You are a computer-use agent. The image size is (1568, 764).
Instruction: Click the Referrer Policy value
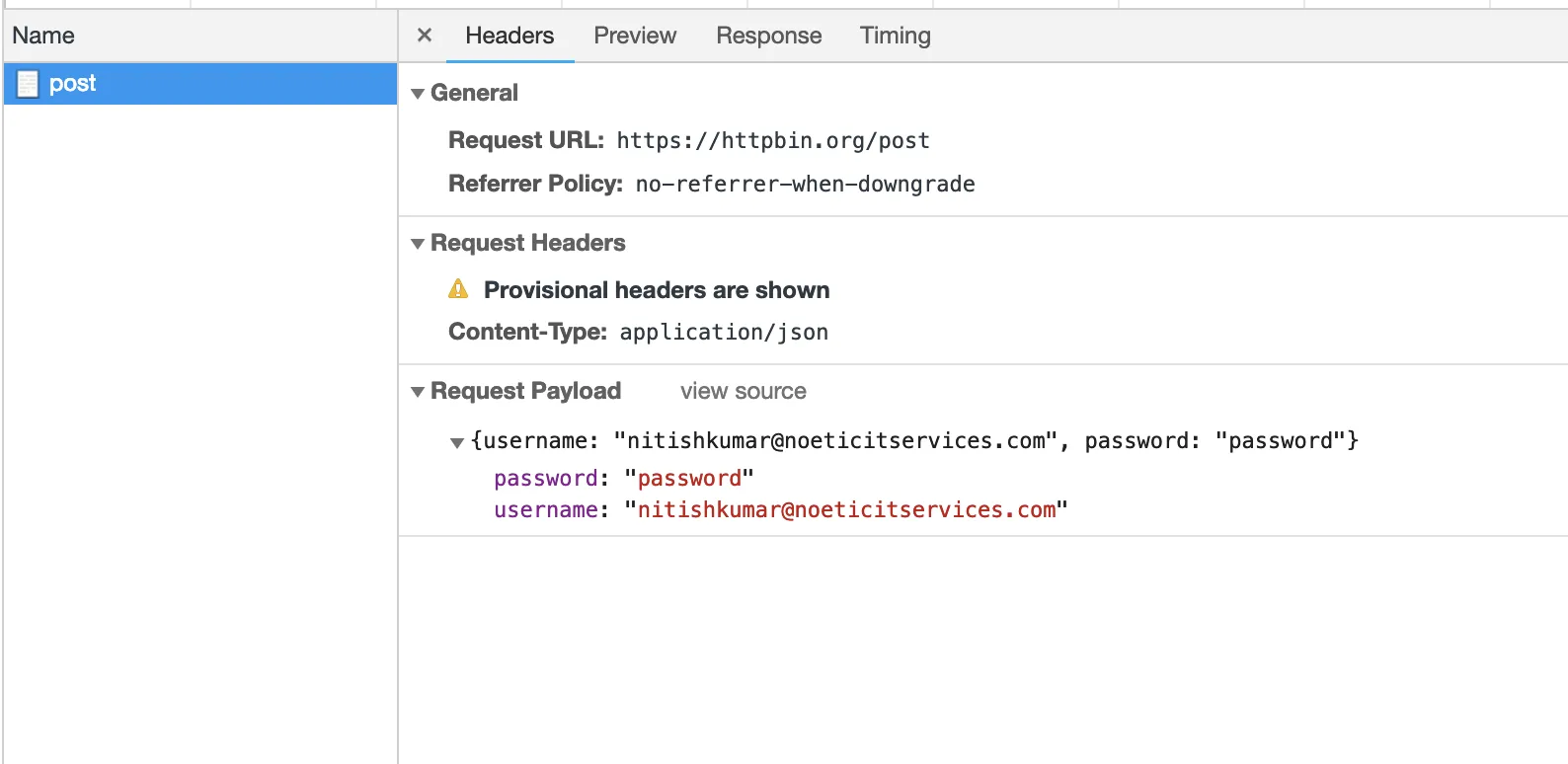tap(805, 185)
